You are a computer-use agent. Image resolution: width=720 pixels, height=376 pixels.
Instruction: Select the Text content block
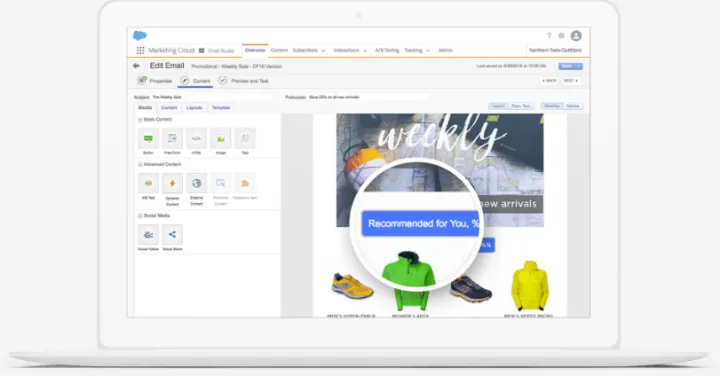tap(245, 139)
